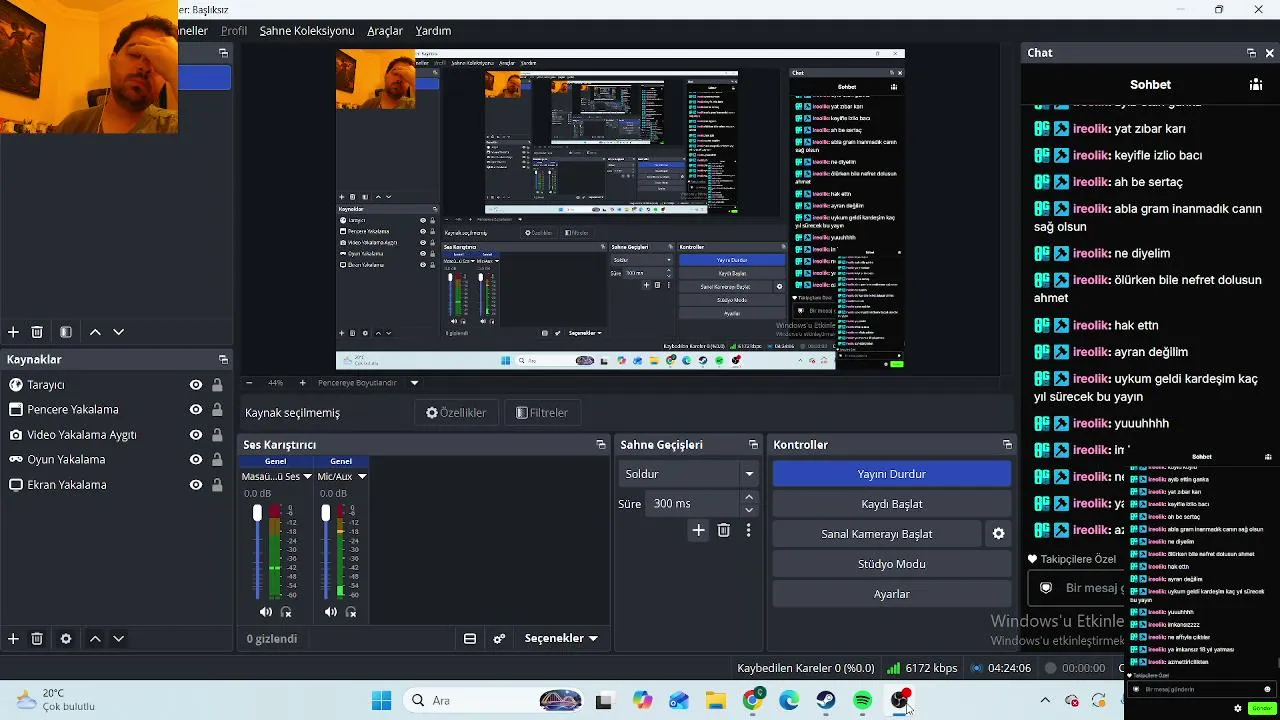Viewport: 1280px width, 720px height.
Task: Open Sahne Koleksiyonu menu
Action: 307,31
